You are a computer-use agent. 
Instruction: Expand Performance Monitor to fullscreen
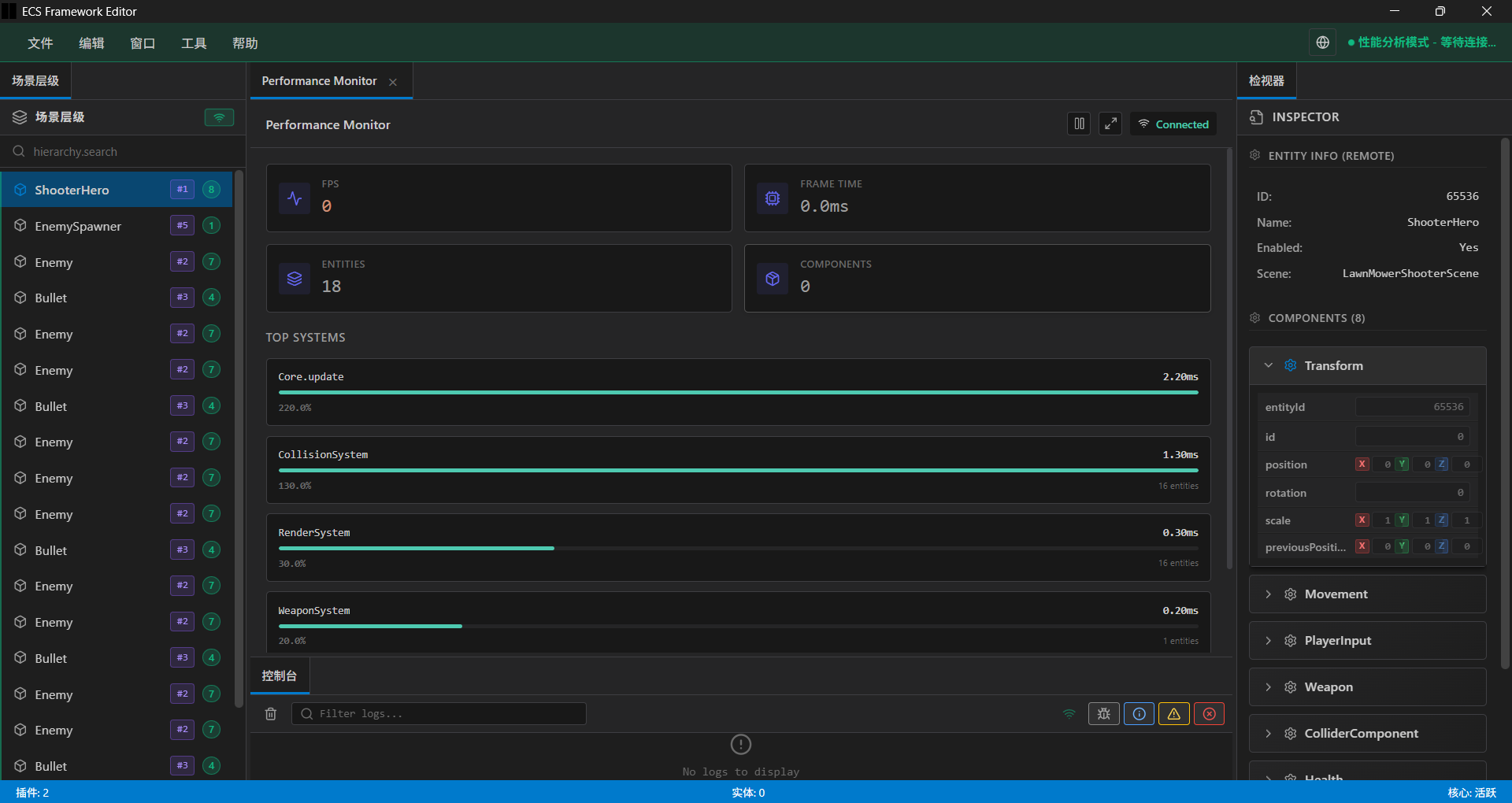1110,124
